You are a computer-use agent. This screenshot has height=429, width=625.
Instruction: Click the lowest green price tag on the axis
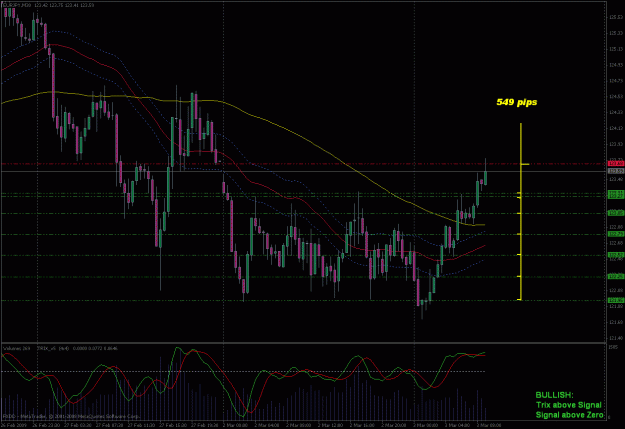tap(616, 300)
